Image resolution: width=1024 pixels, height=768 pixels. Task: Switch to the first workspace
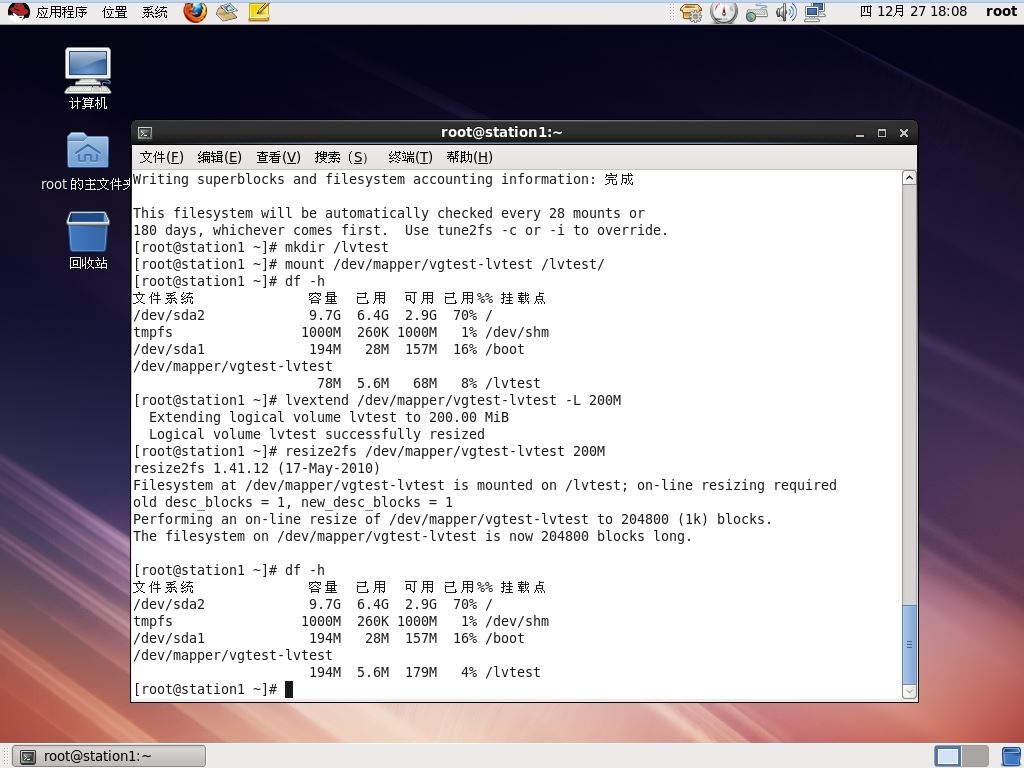(948, 756)
